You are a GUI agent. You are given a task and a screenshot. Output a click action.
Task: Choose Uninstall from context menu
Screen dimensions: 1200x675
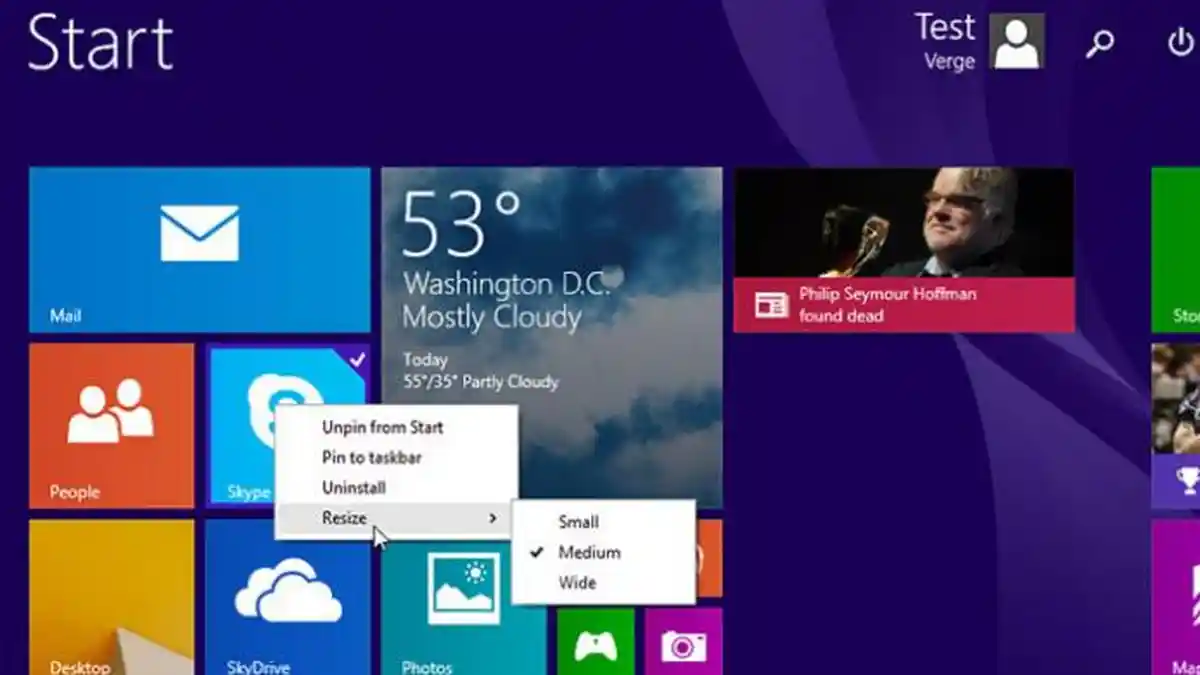pyautogui.click(x=396, y=487)
